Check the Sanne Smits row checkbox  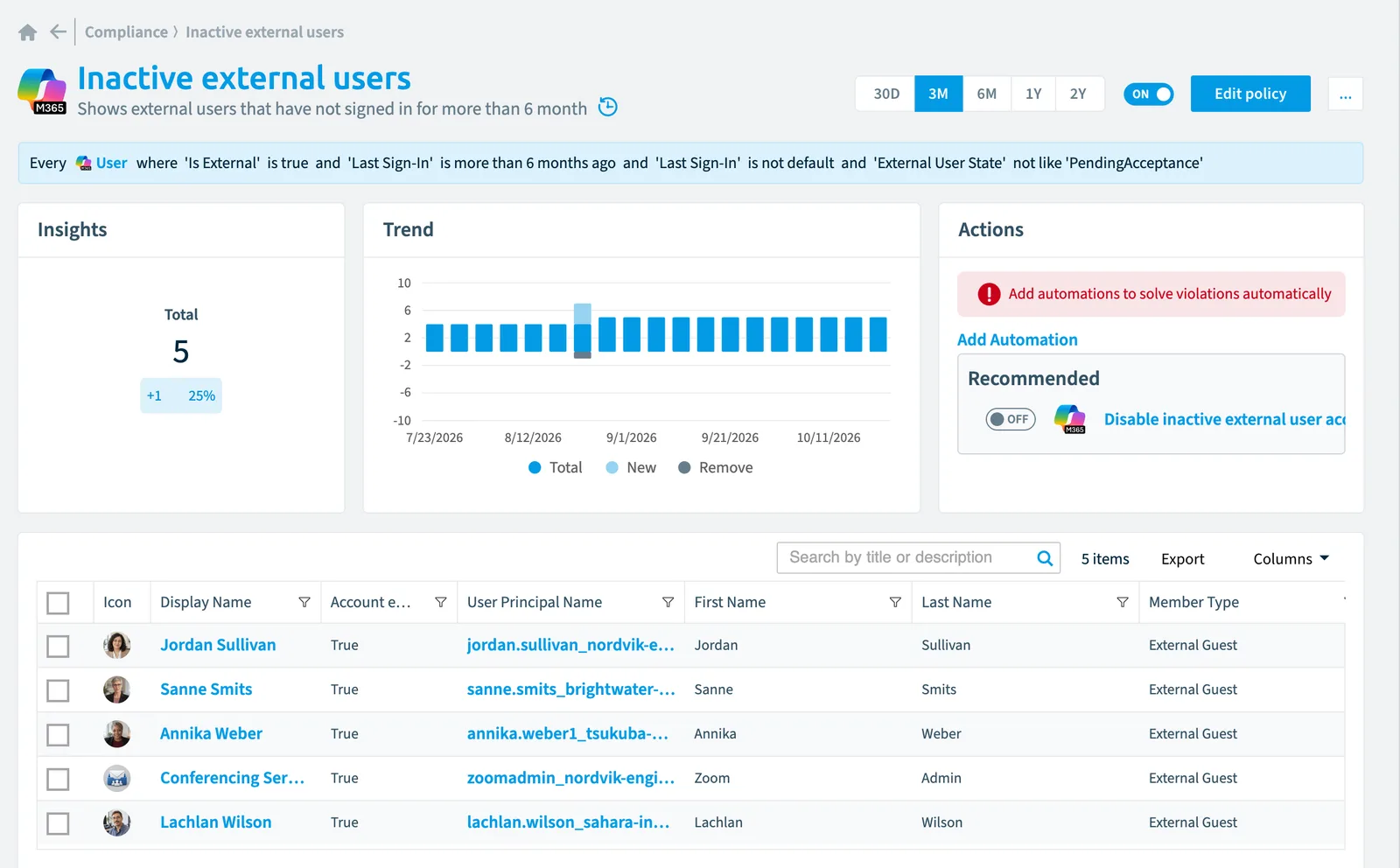[58, 690]
